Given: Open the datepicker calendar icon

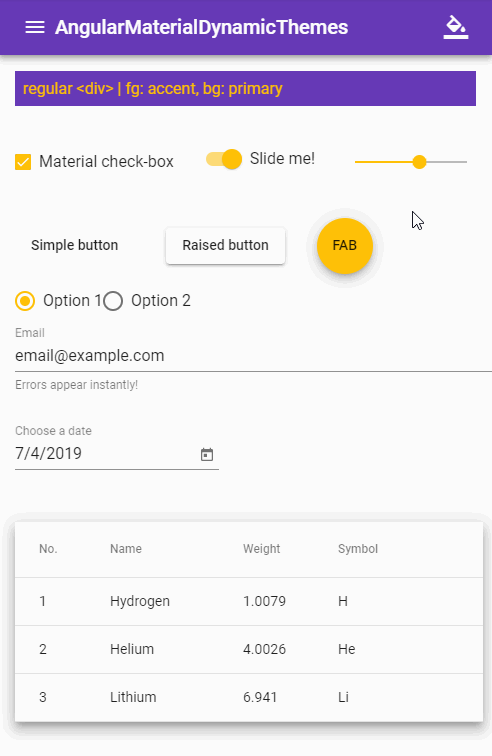Looking at the screenshot, I should point(207,454).
